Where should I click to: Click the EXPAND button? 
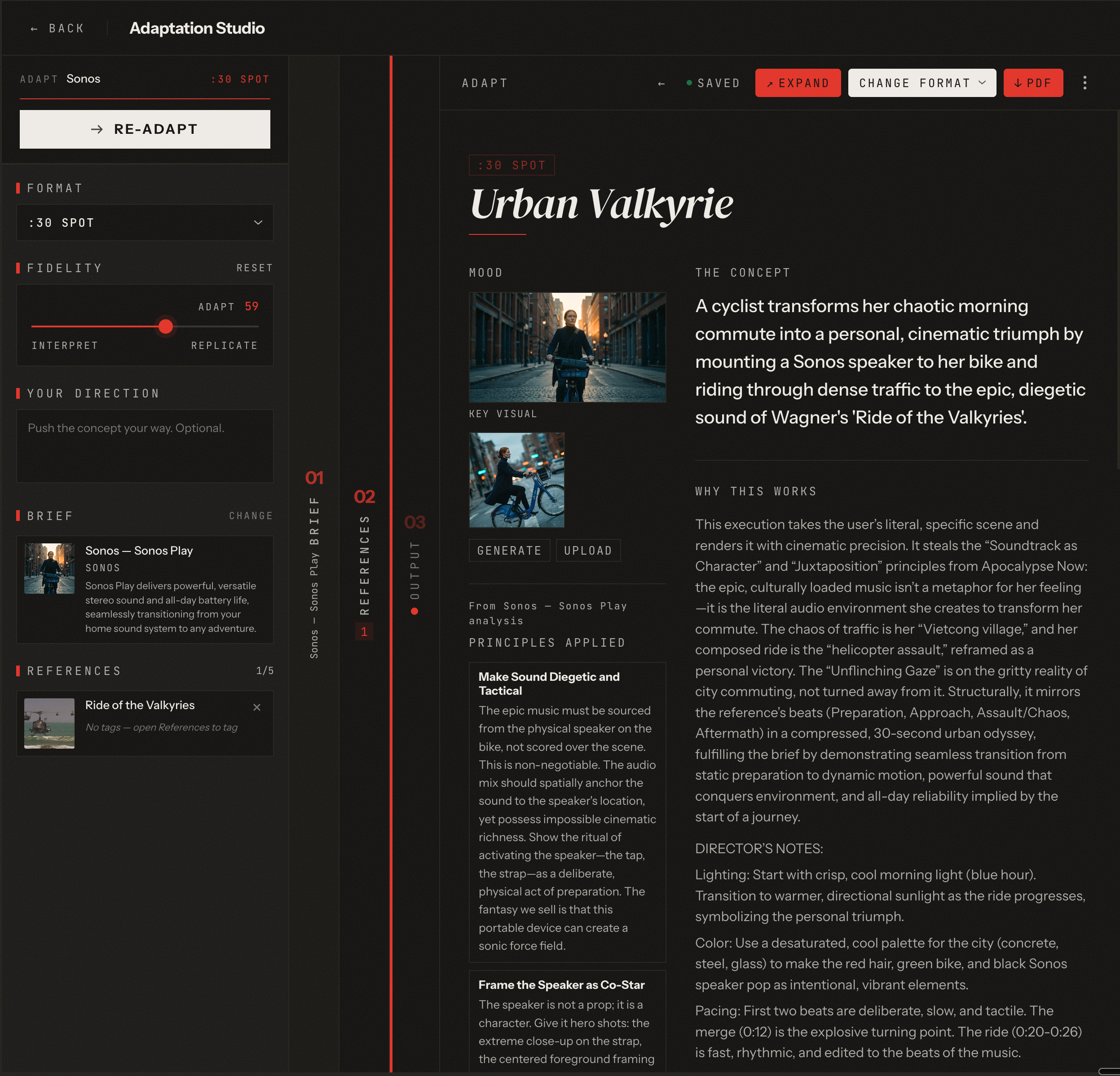click(798, 83)
